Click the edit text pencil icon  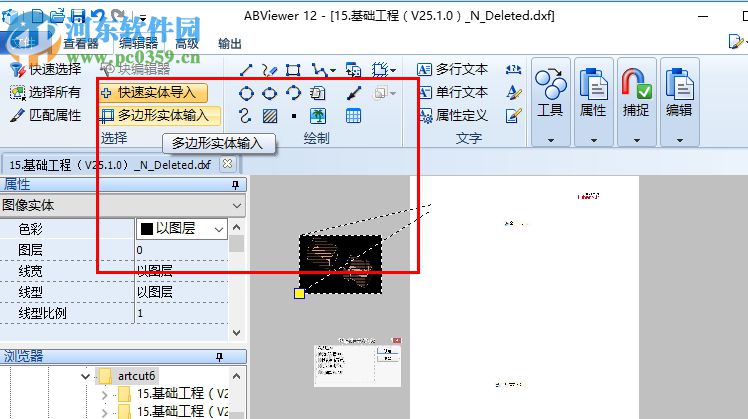(513, 115)
